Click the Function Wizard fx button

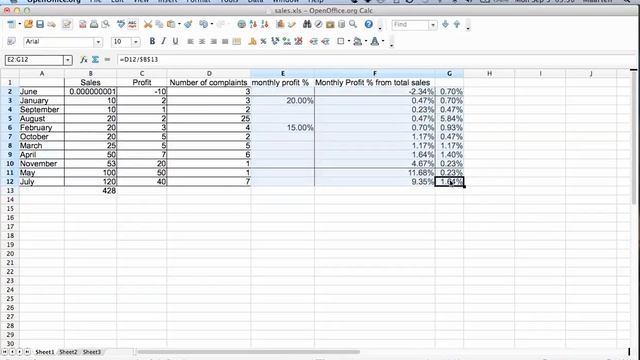[84, 60]
